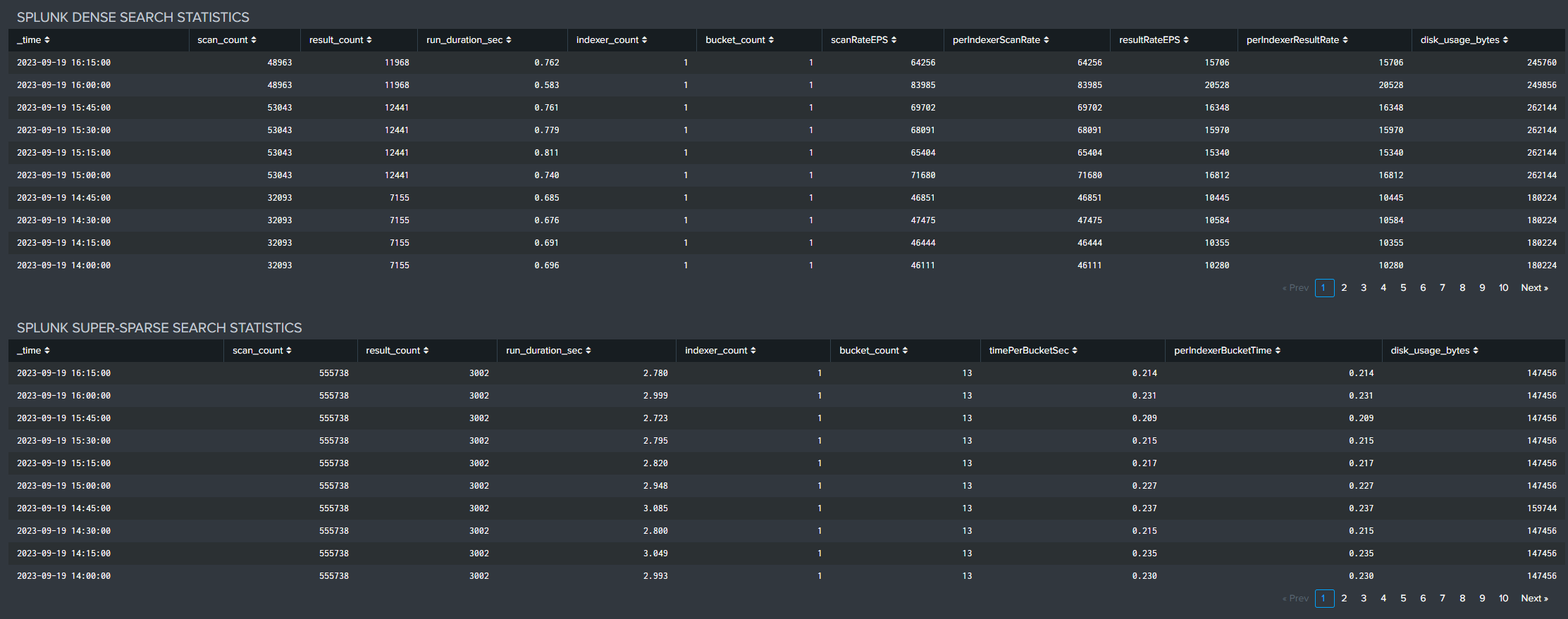The width and height of the screenshot is (1568, 619).
Task: Click Next under dense search statistics table
Action: [1535, 288]
